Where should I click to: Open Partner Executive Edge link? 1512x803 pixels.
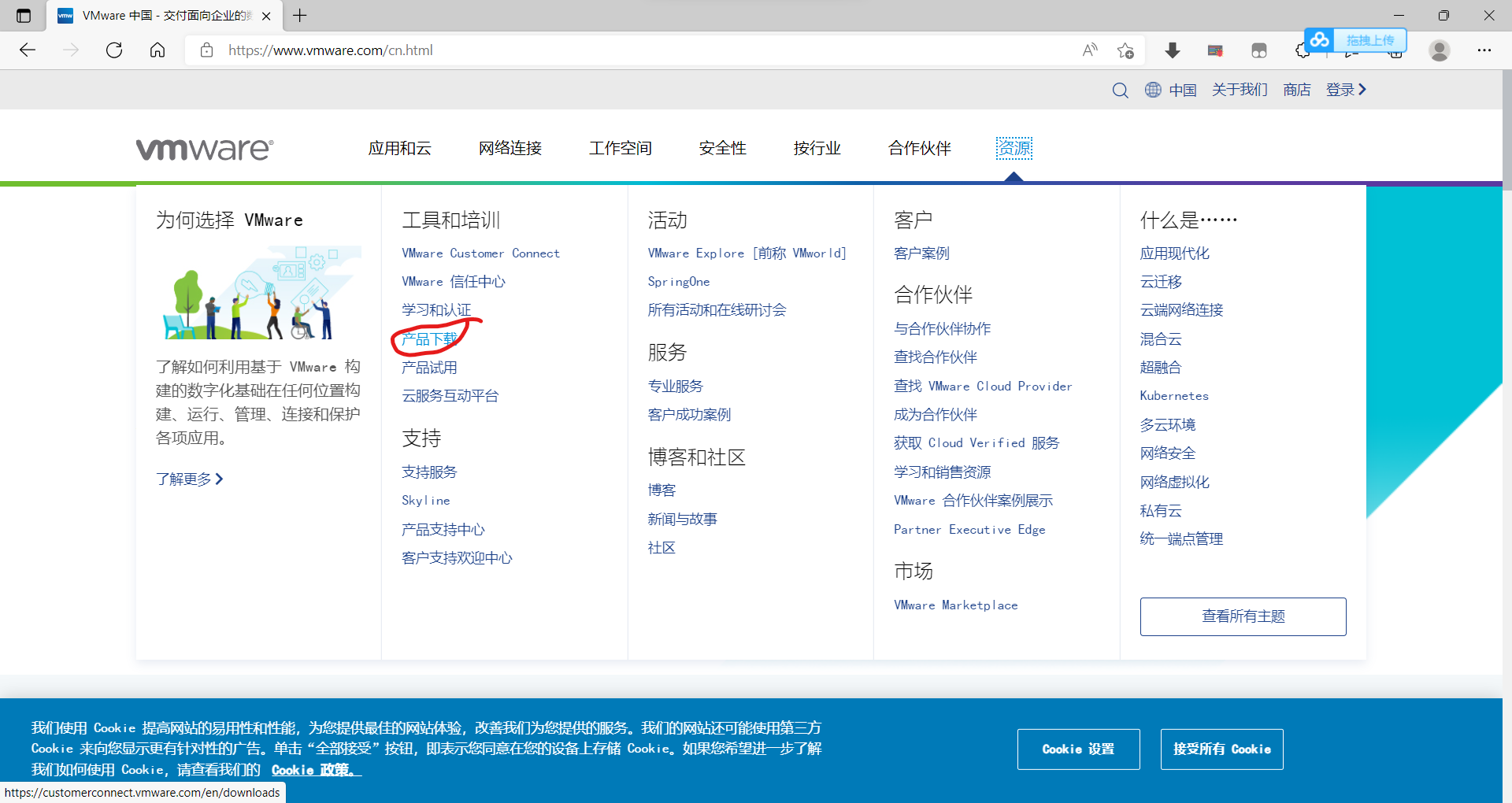pyautogui.click(x=969, y=530)
